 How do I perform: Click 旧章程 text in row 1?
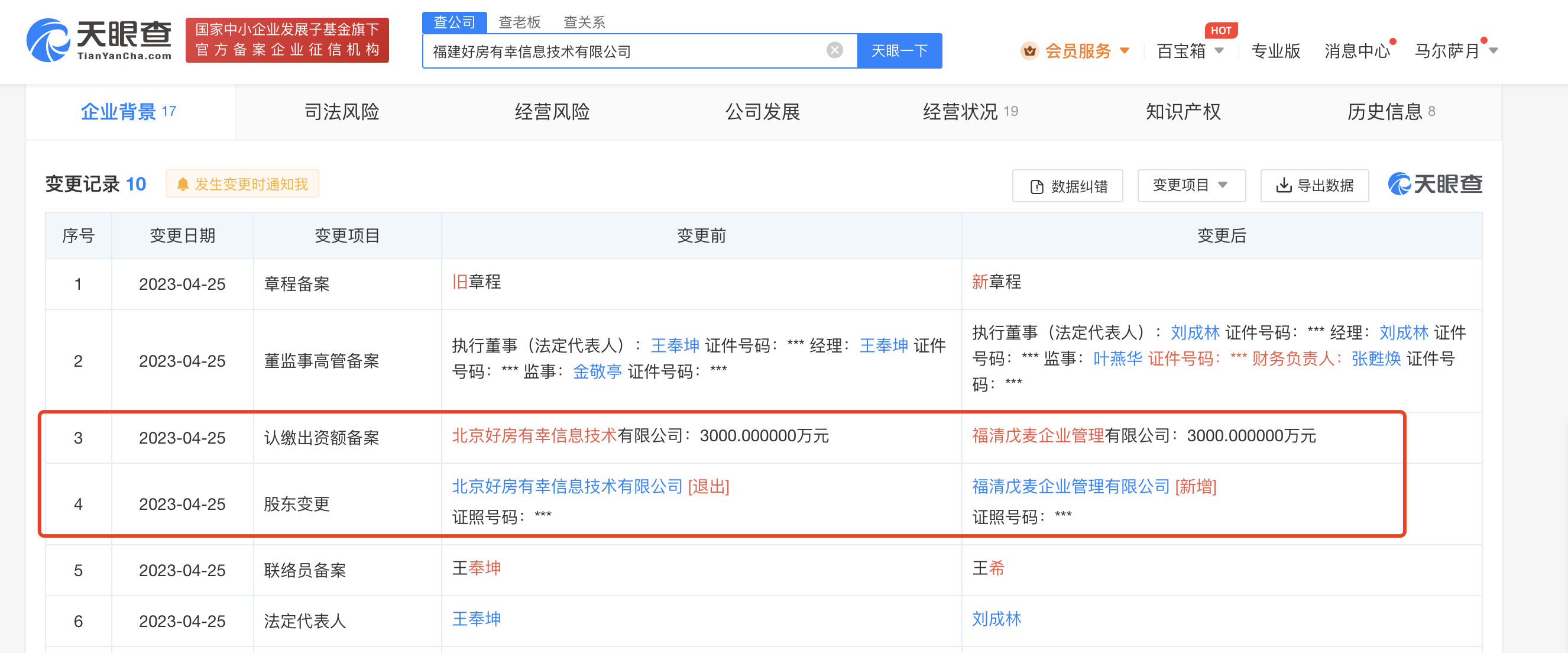pyautogui.click(x=477, y=282)
